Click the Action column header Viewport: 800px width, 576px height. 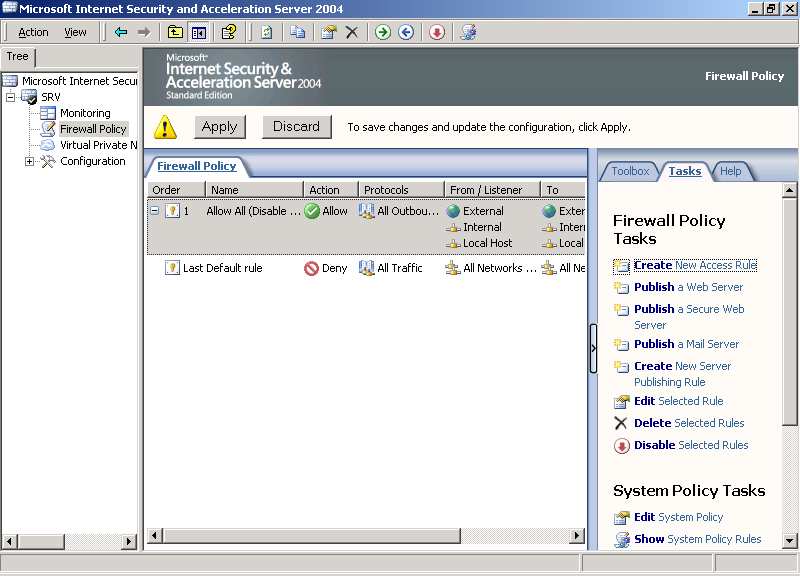[x=331, y=190]
